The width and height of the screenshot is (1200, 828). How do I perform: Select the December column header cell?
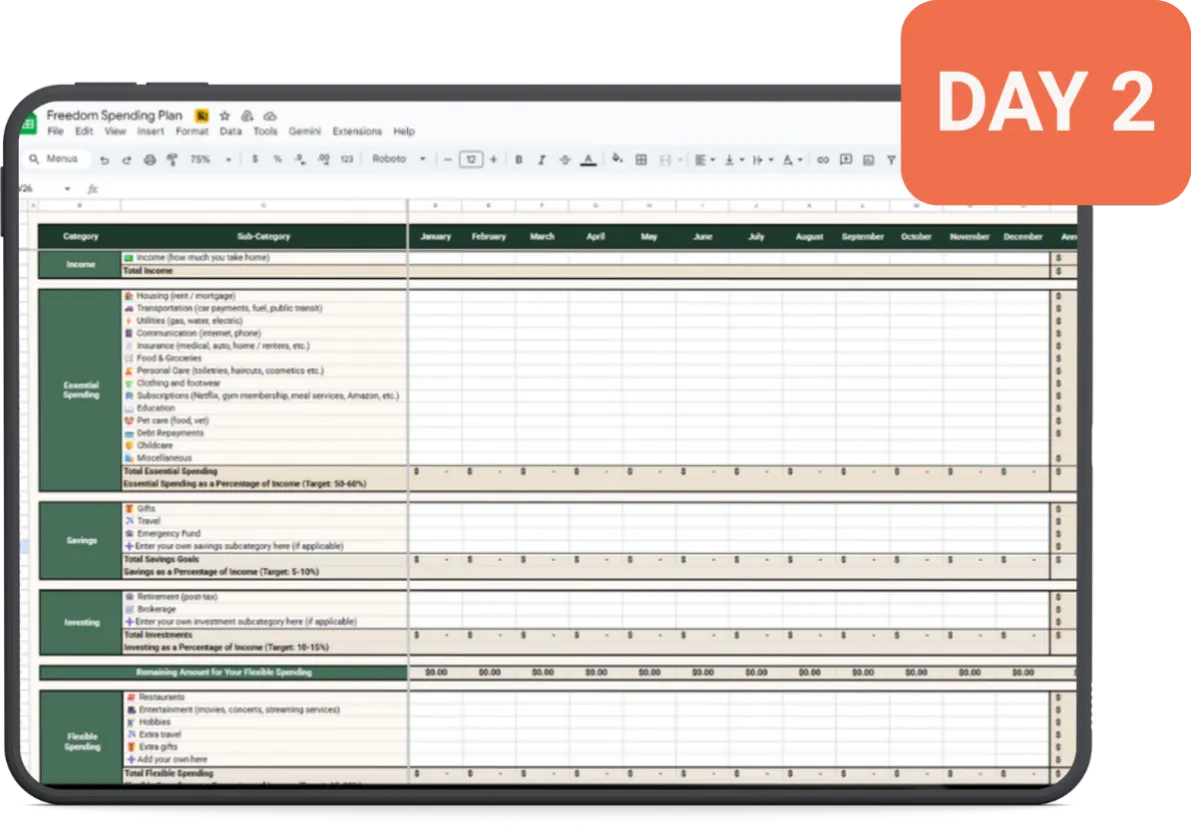pos(1023,237)
